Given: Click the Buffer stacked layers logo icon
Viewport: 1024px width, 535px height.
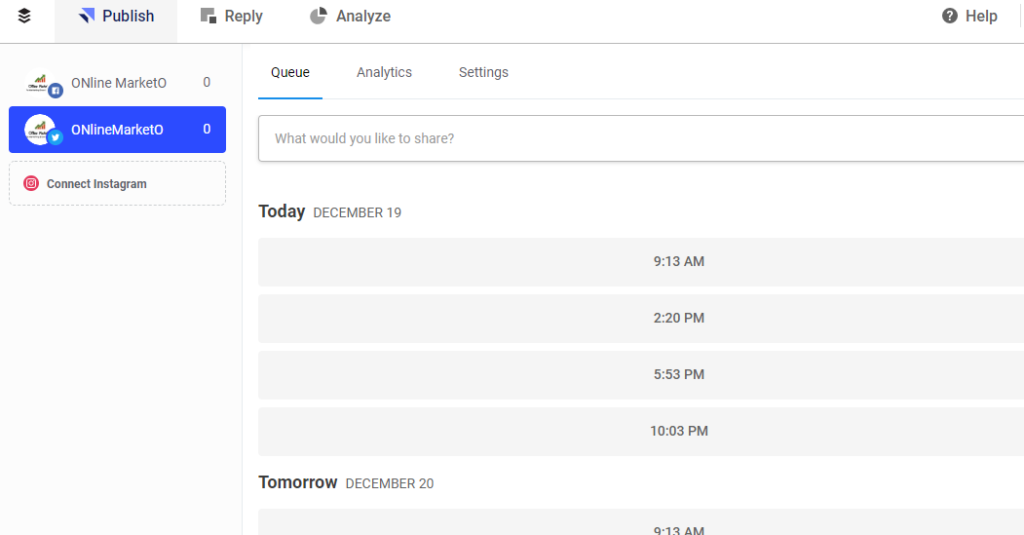Looking at the screenshot, I should pyautogui.click(x=25, y=16).
